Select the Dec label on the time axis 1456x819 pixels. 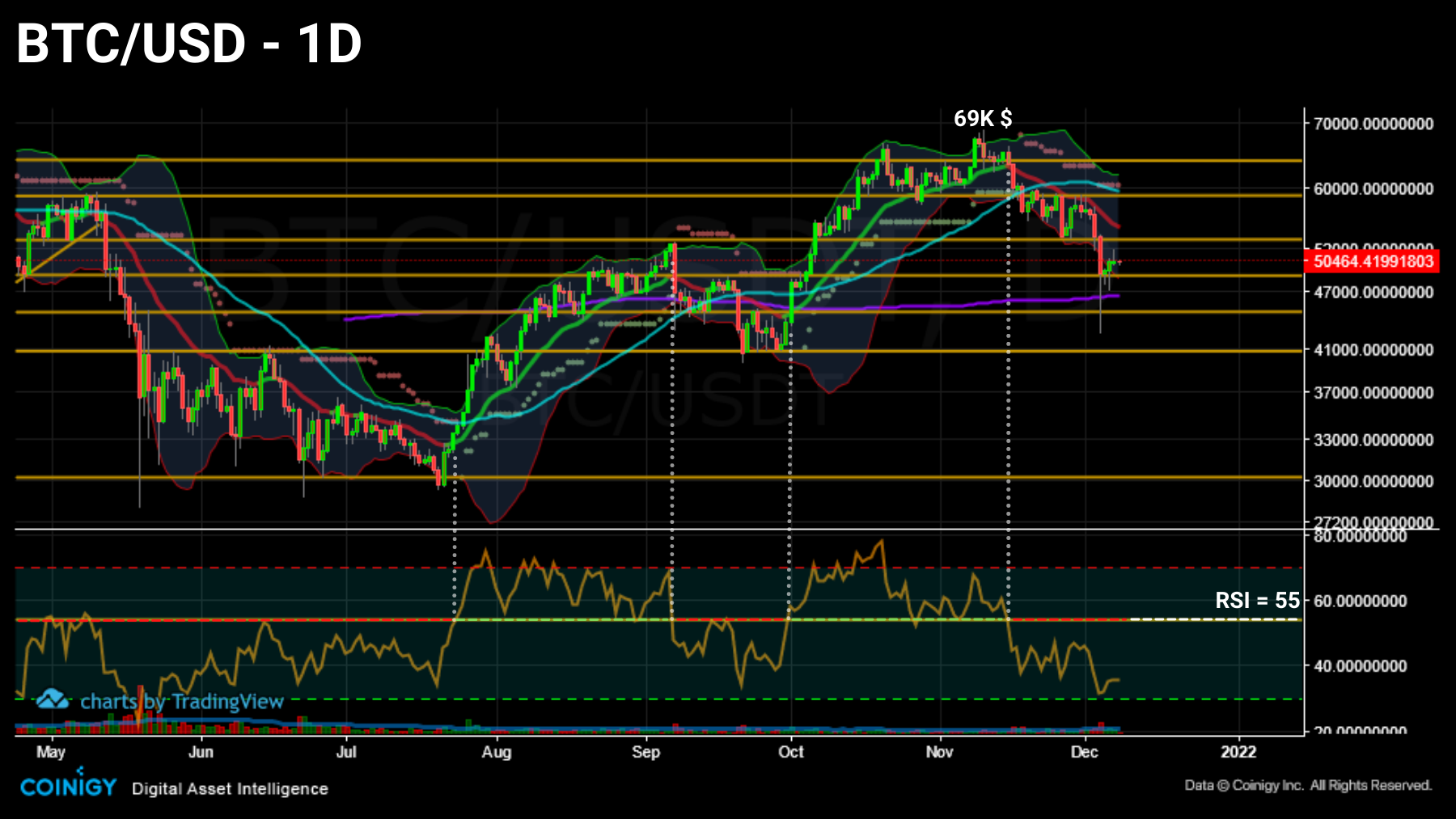pos(1086,752)
